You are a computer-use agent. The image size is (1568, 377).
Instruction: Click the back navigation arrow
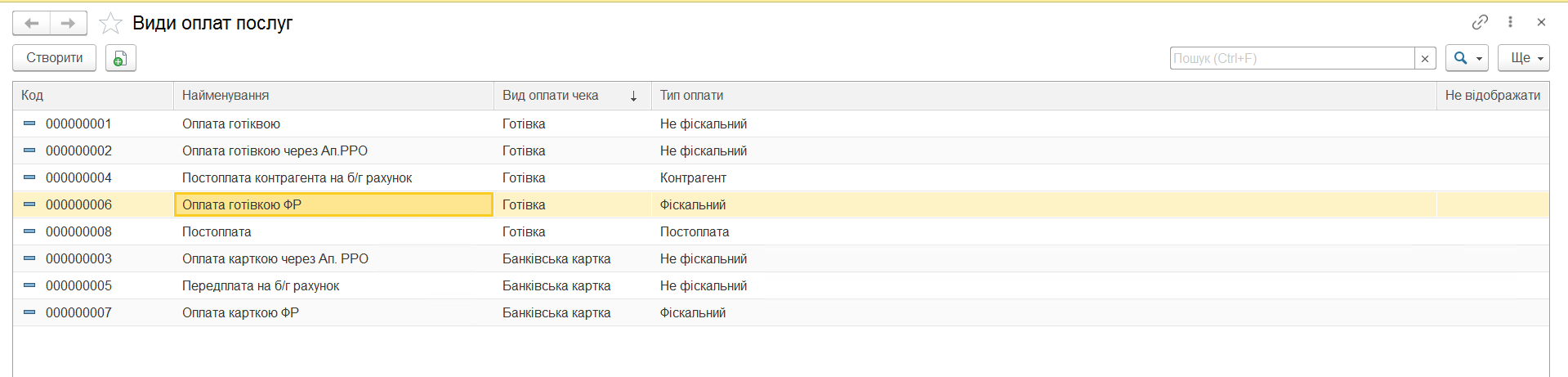(32, 23)
